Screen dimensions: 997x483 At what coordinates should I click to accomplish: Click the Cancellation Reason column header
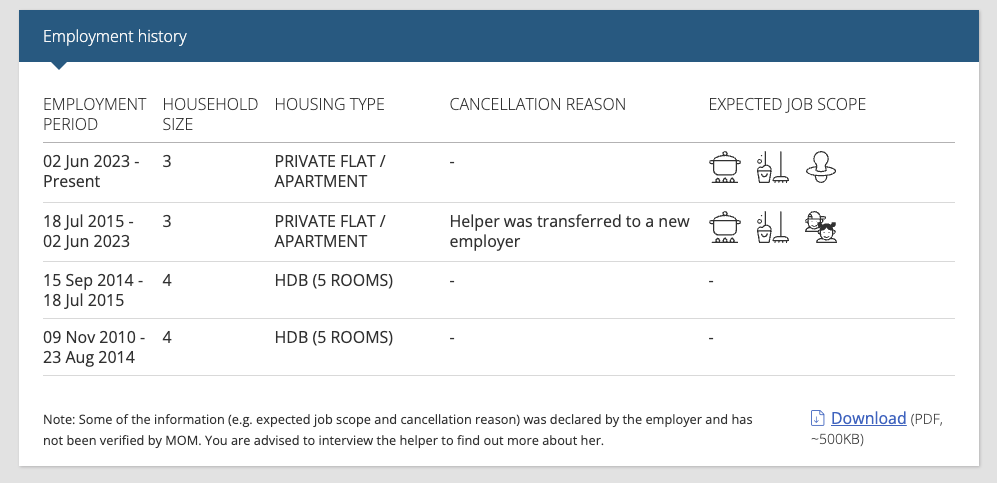coord(537,104)
